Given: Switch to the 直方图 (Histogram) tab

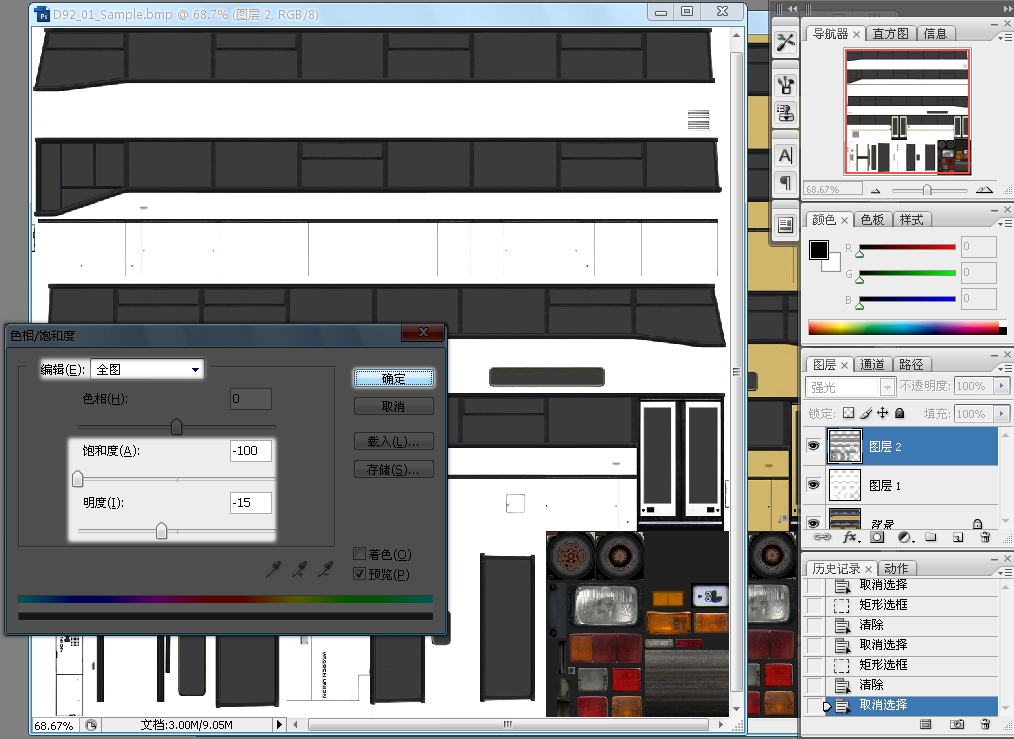Looking at the screenshot, I should 889,33.
